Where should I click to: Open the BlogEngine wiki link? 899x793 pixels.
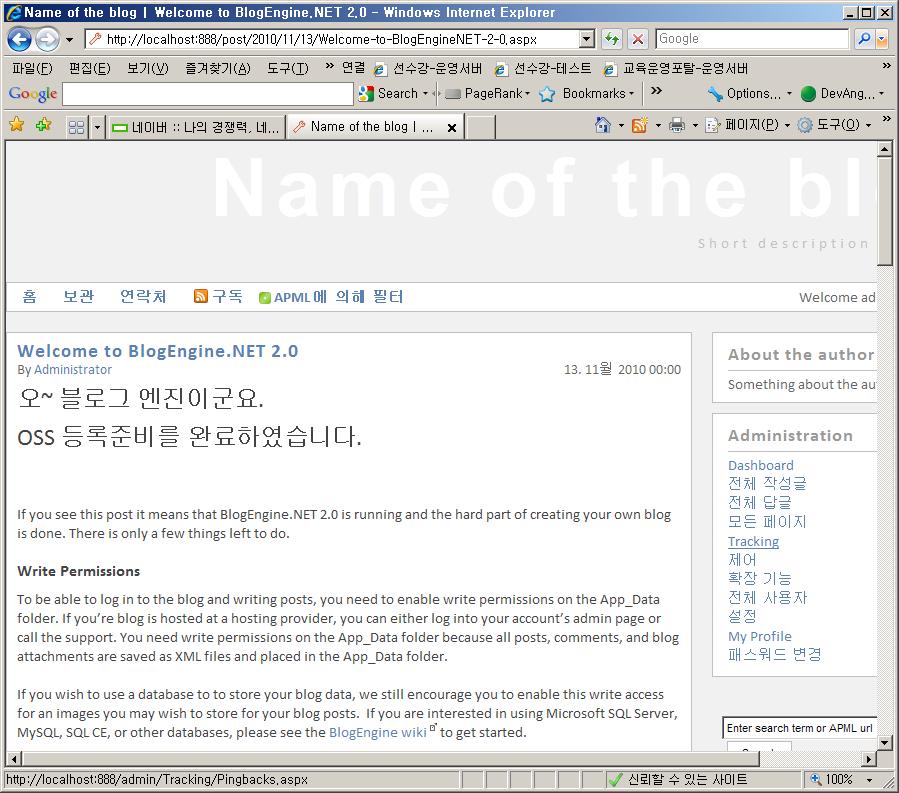pyautogui.click(x=378, y=732)
